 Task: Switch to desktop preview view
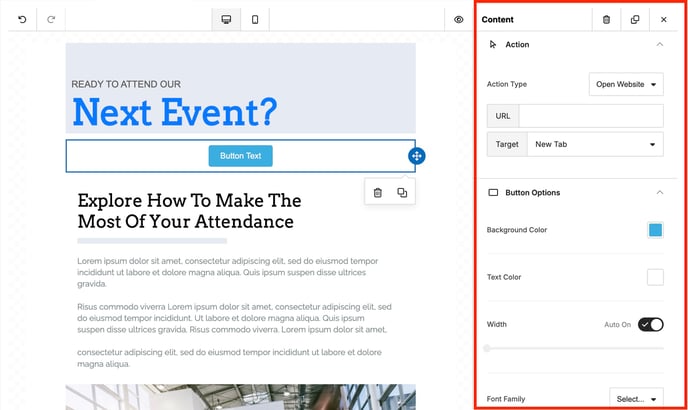tap(226, 19)
